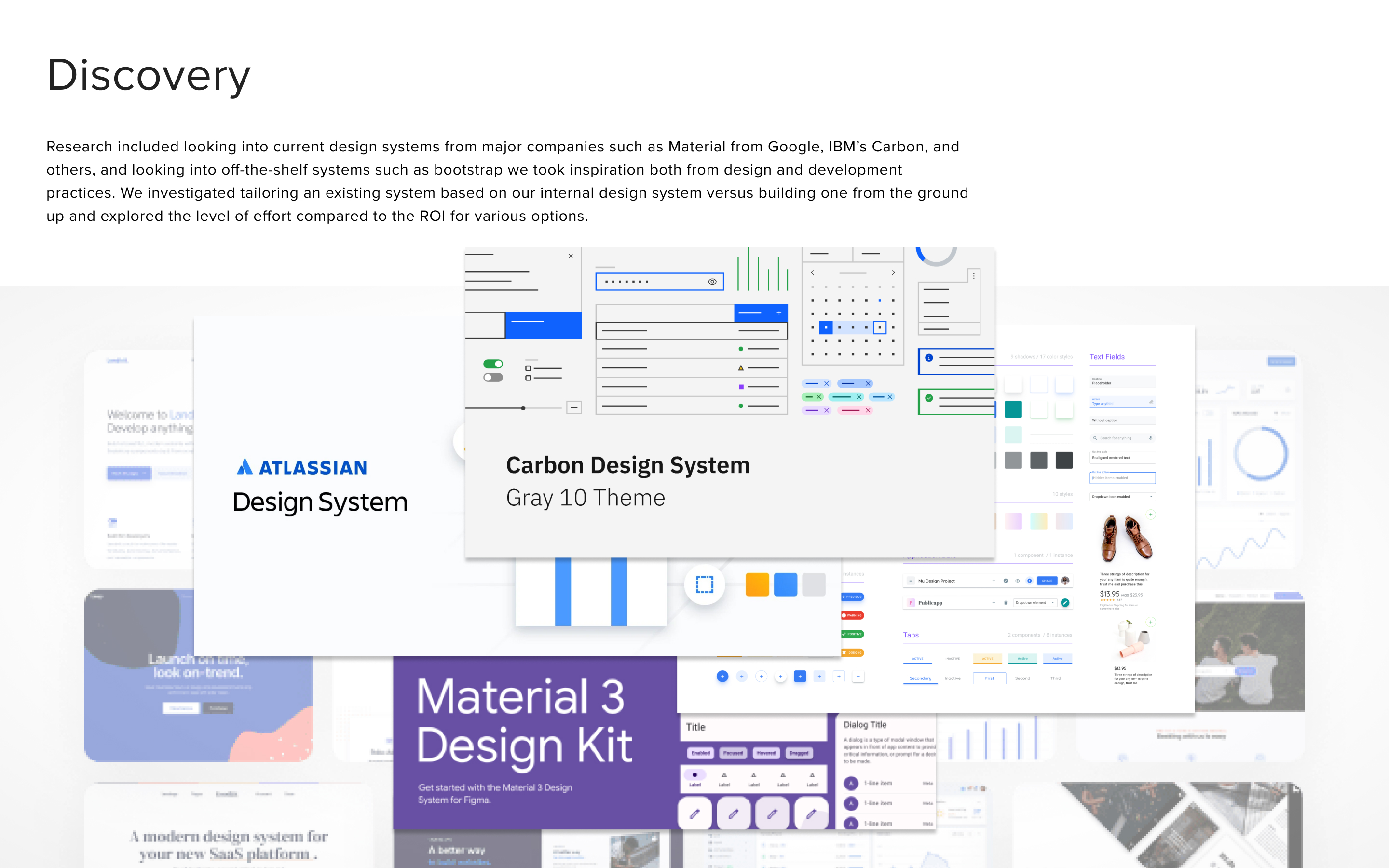The height and width of the screenshot is (868, 1389).
Task: Open the Dropdown element combo box
Action: tap(1035, 603)
